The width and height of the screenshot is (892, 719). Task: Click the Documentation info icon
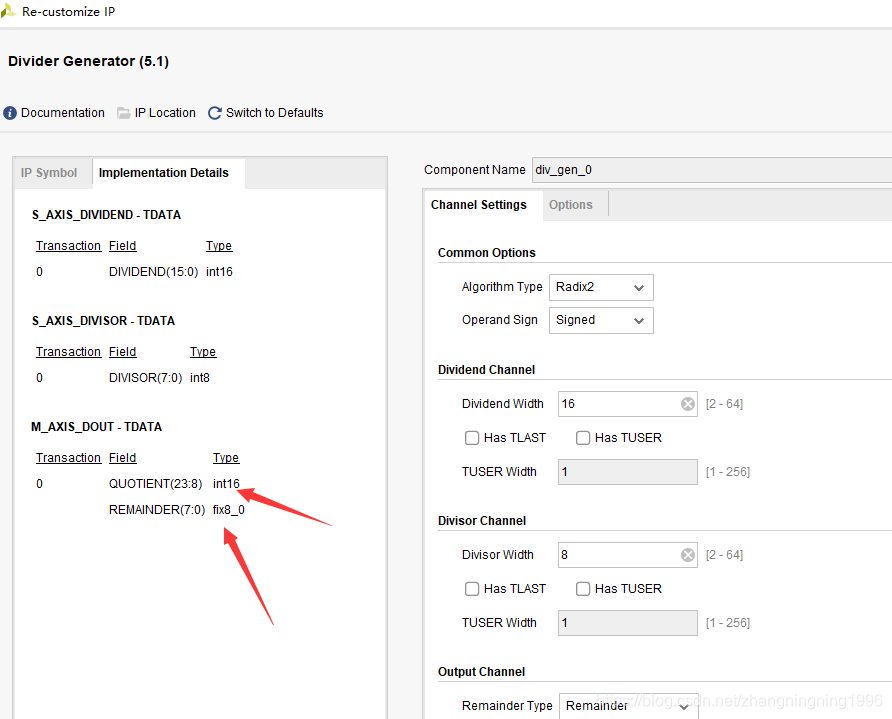(x=10, y=113)
